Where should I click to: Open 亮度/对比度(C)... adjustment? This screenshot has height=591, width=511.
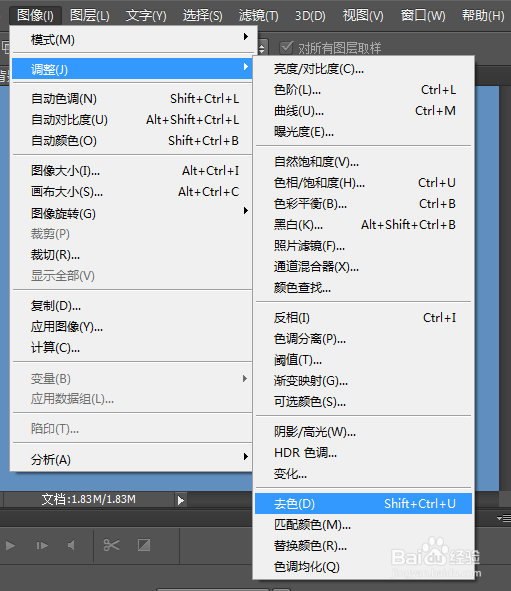(363, 69)
